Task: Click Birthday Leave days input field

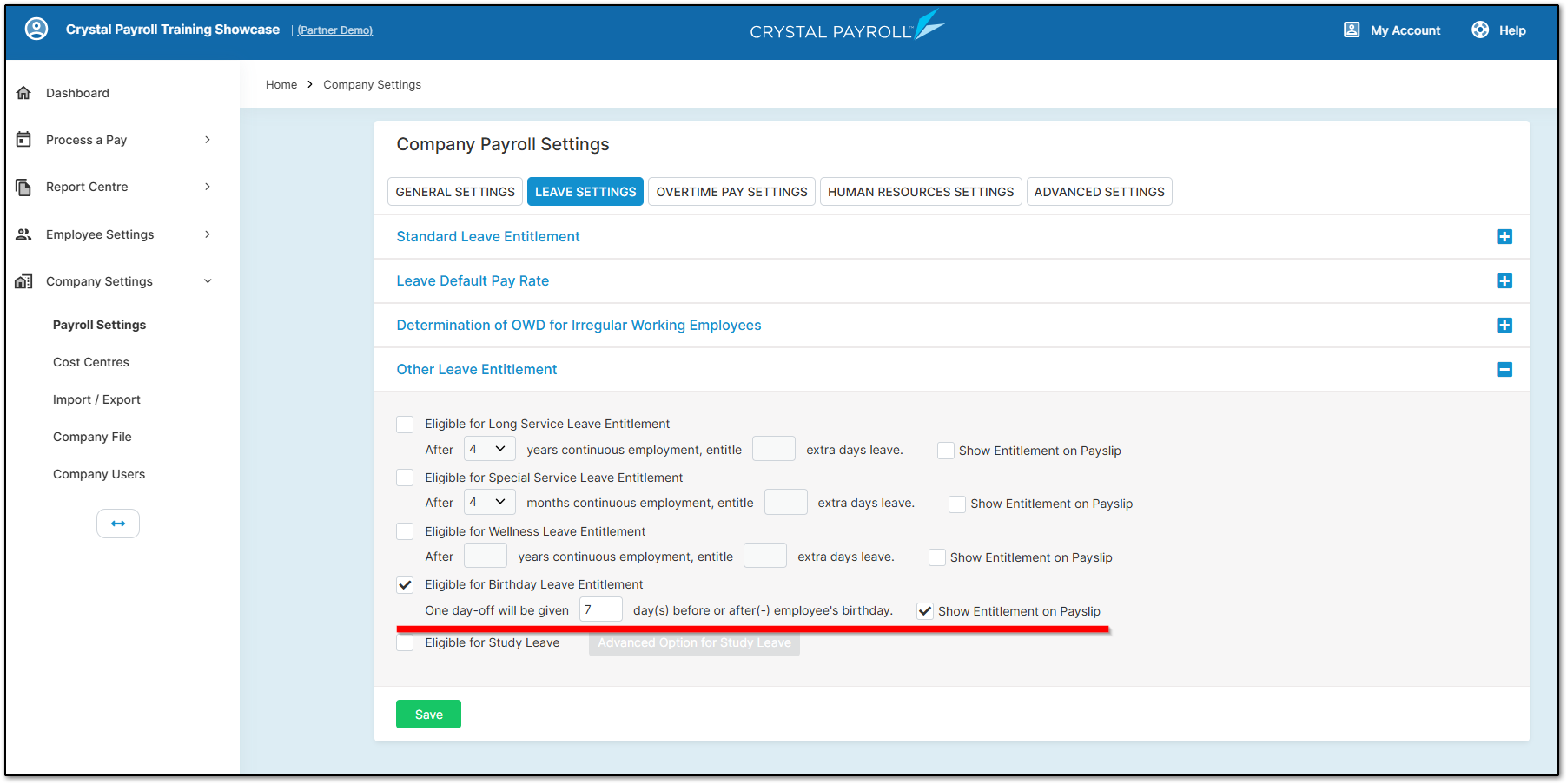Action: tap(600, 609)
